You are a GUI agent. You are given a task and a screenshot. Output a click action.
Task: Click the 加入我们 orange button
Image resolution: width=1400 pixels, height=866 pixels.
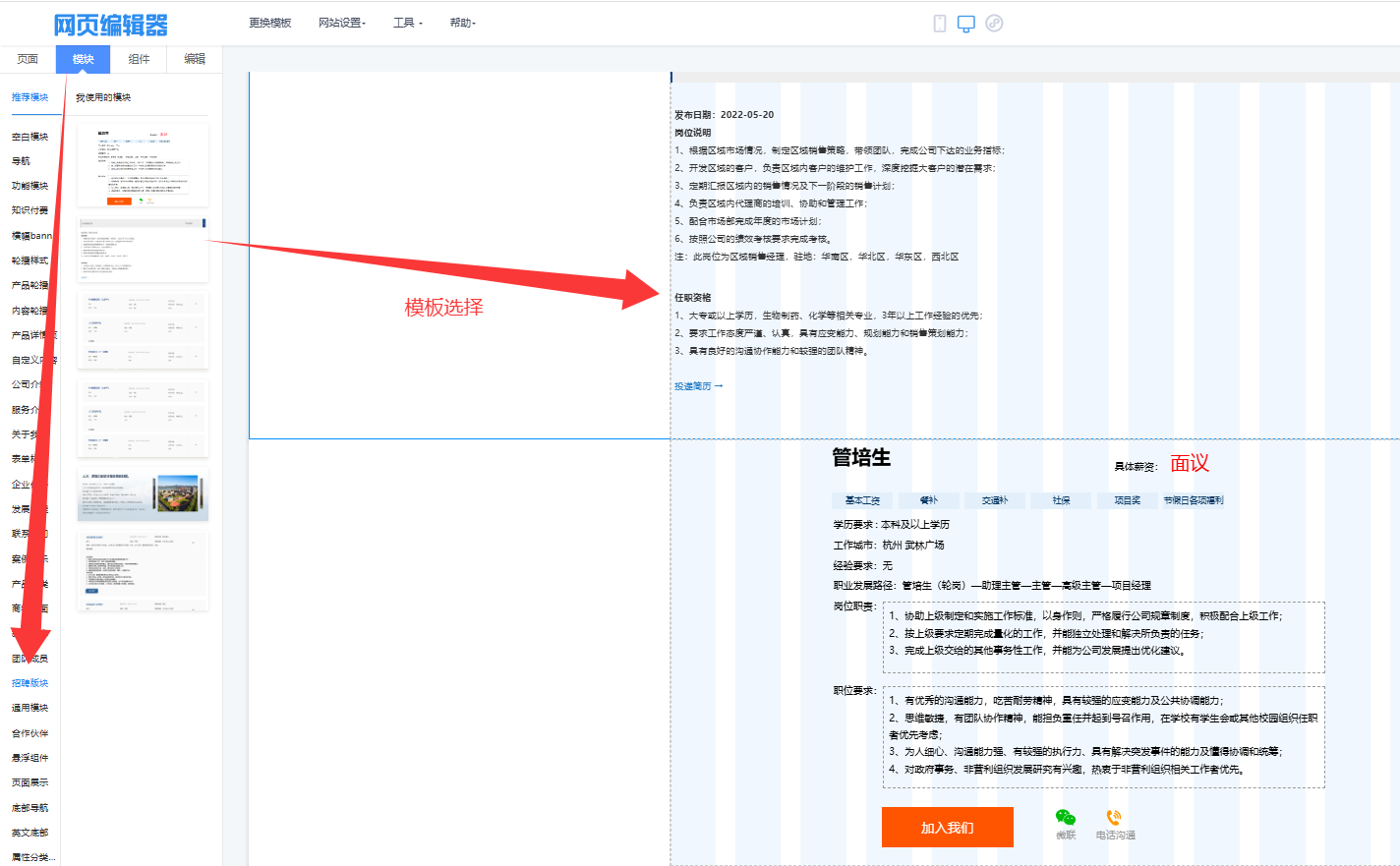pos(948,828)
